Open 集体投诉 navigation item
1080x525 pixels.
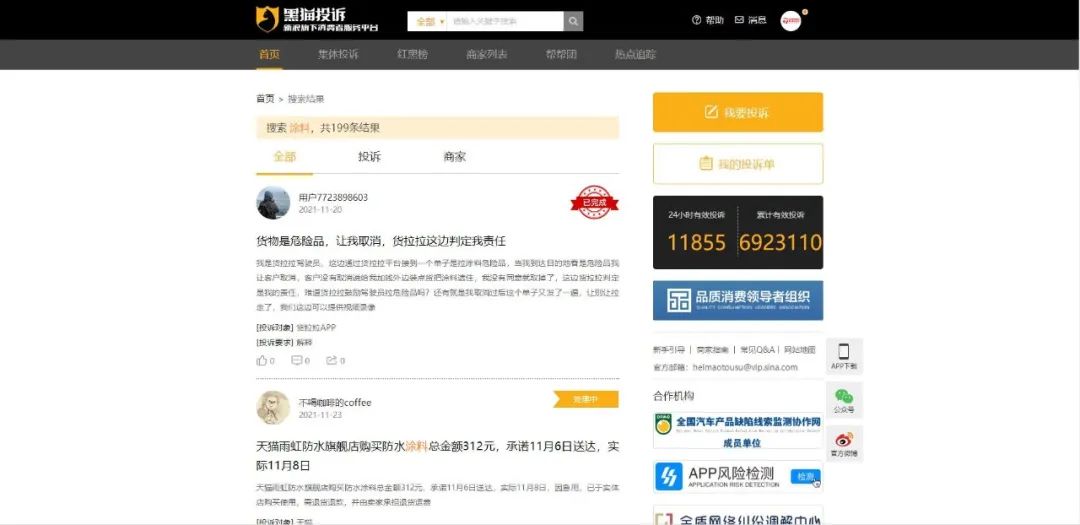[x=338, y=54]
